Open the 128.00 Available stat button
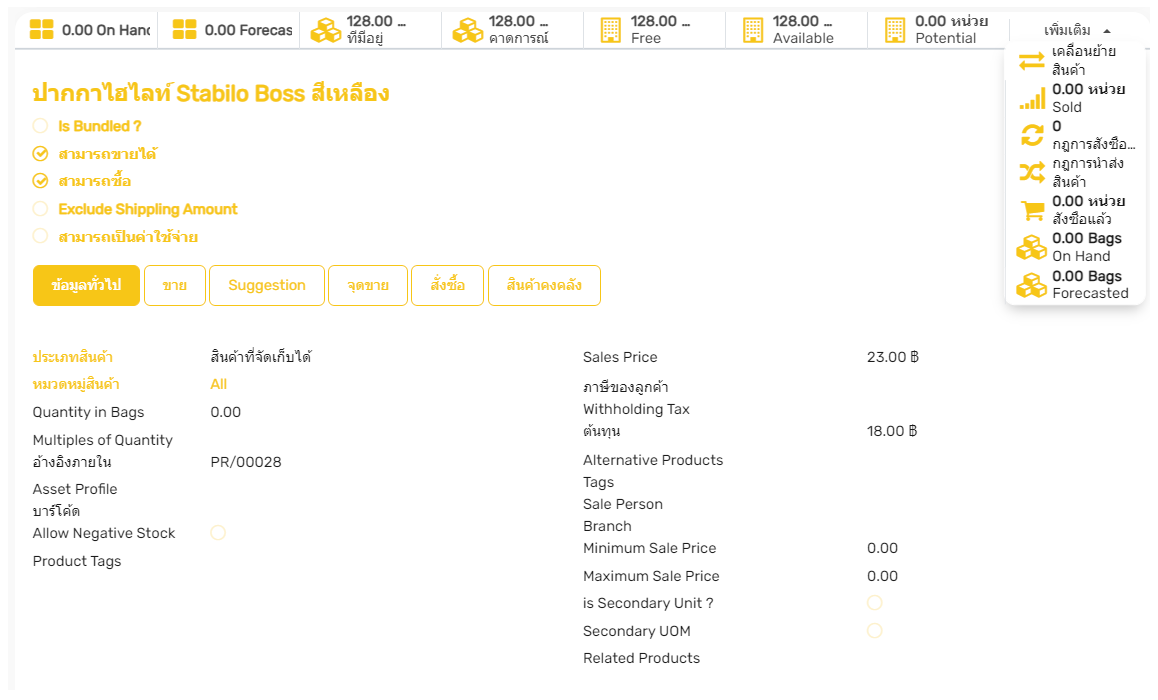 tap(796, 30)
